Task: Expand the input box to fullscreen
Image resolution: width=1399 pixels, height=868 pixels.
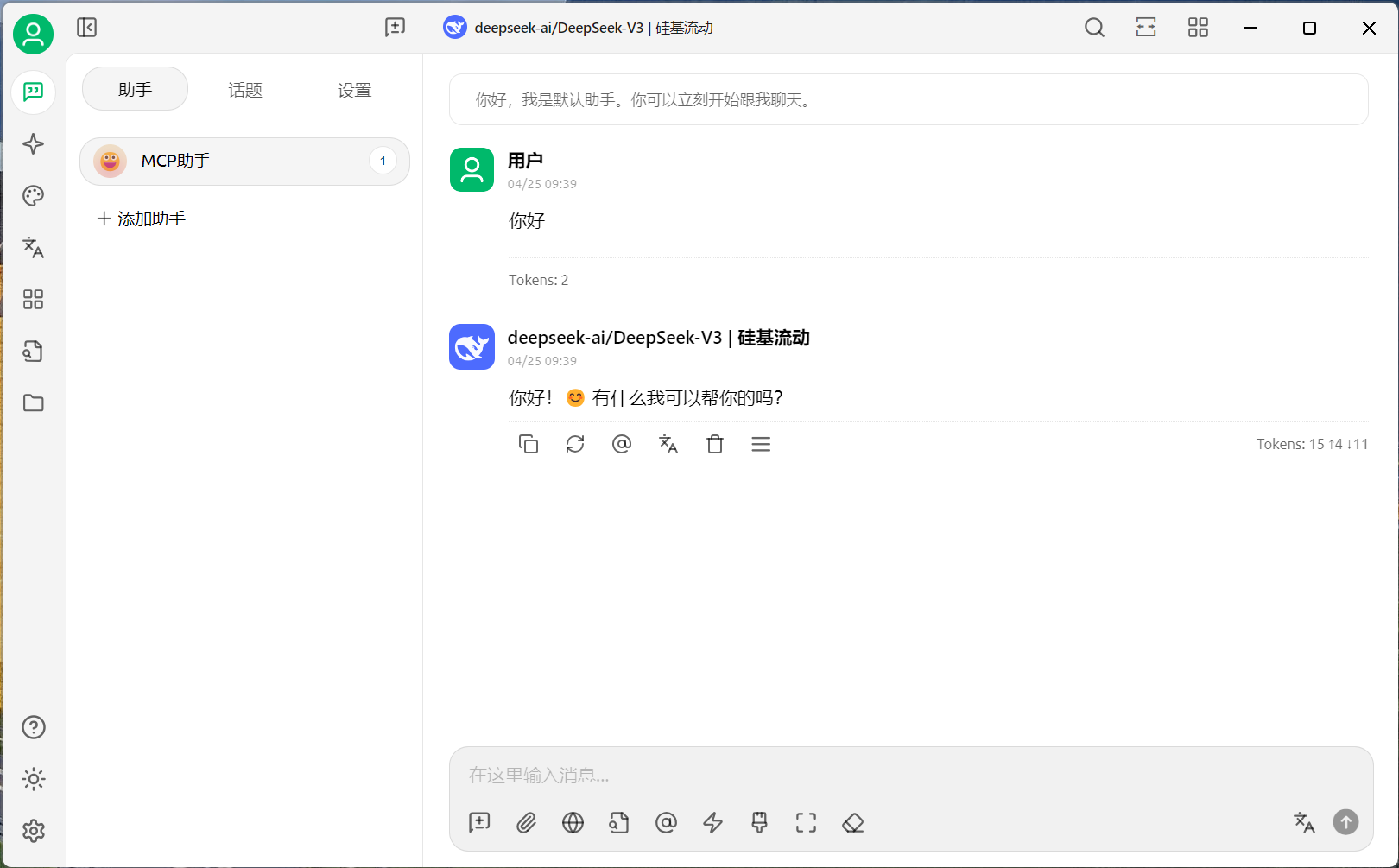Action: (806, 822)
